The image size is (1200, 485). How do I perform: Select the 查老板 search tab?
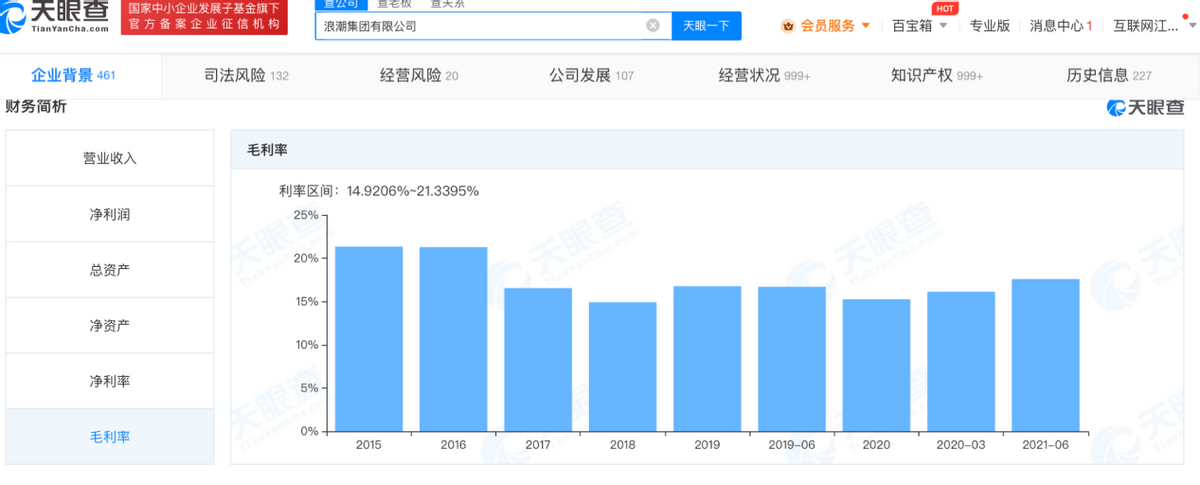[396, 4]
